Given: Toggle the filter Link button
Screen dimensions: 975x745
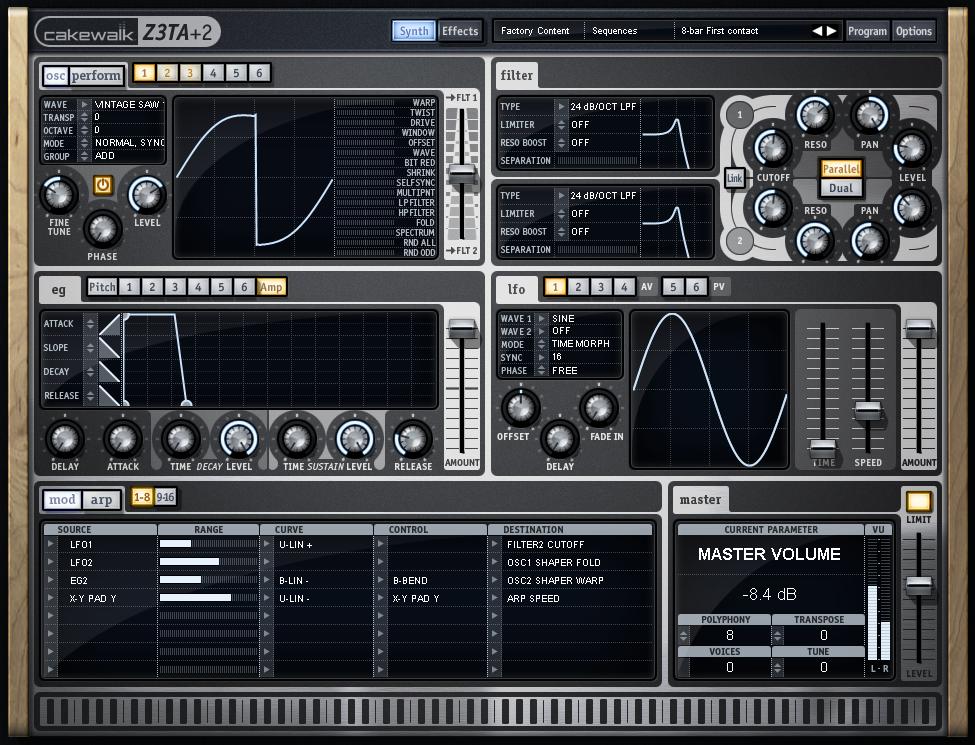Looking at the screenshot, I should pyautogui.click(x=735, y=178).
